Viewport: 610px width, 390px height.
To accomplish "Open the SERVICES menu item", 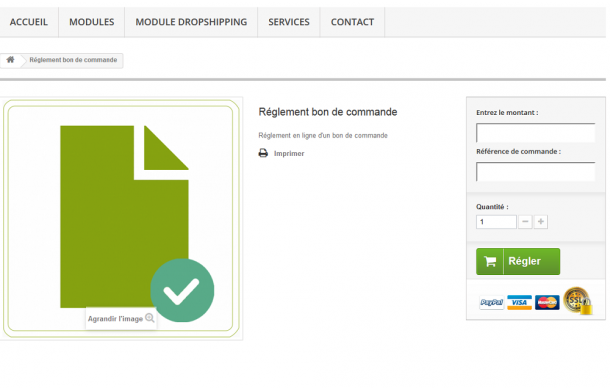I will (x=289, y=22).
